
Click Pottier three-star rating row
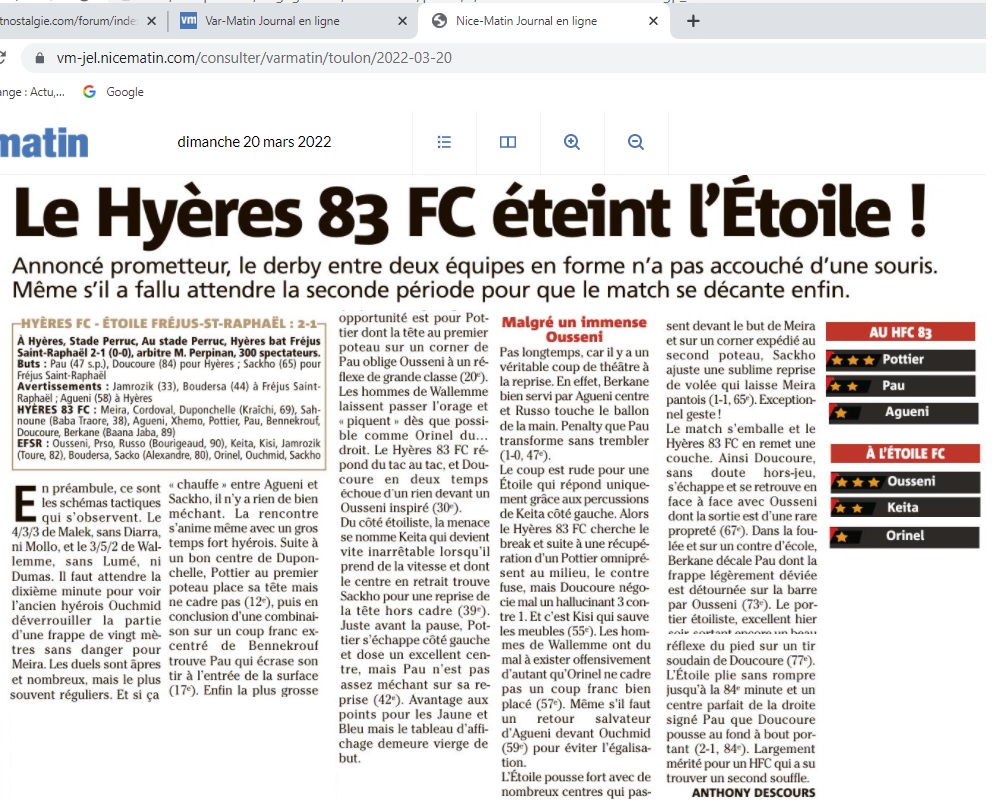point(900,360)
